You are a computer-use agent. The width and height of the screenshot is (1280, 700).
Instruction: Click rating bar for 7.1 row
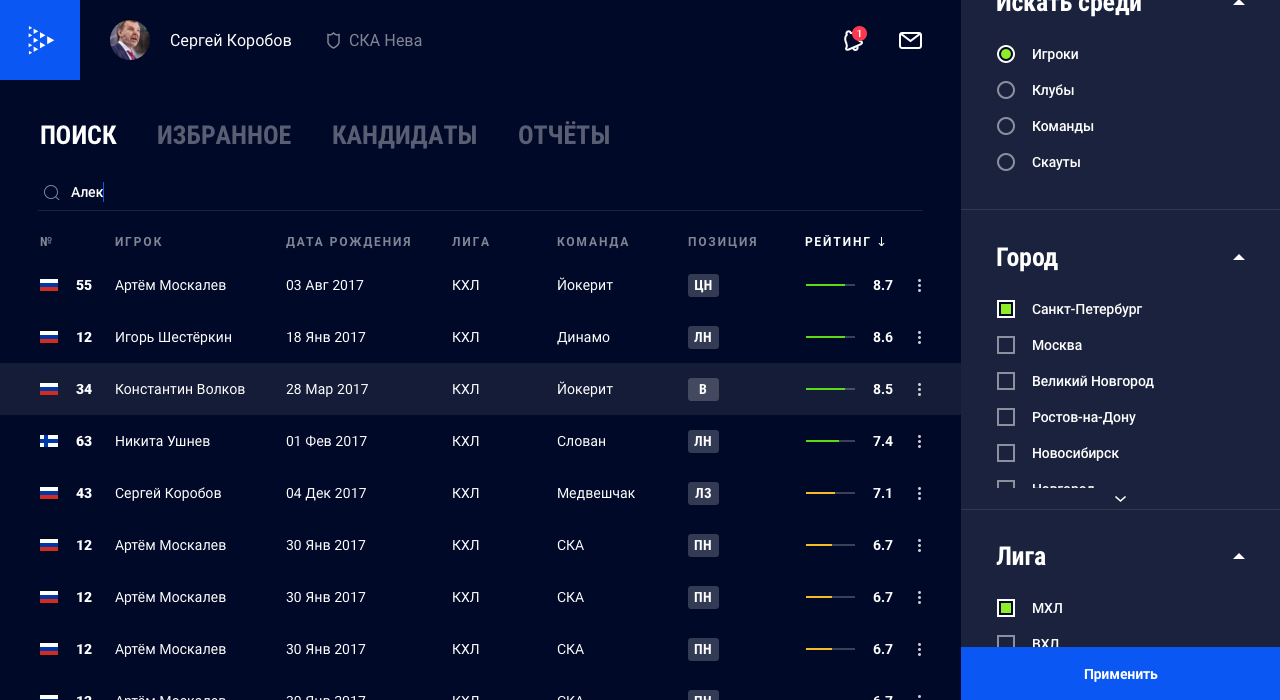[x=830, y=493]
